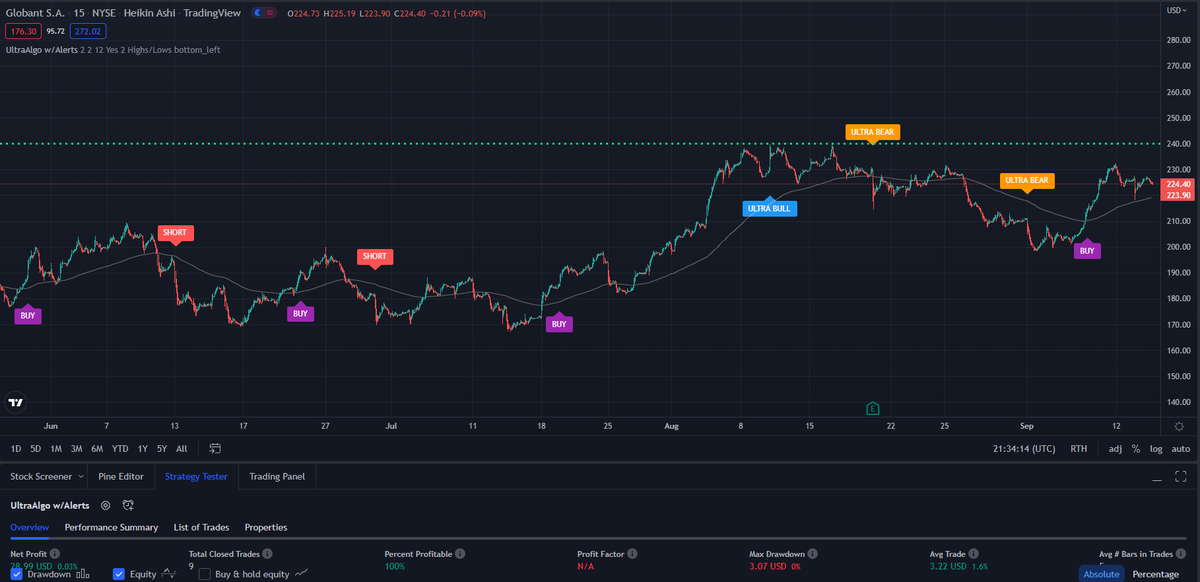This screenshot has width=1200, height=582.
Task: Click the first SHORT signal label near June 13
Action: [175, 232]
